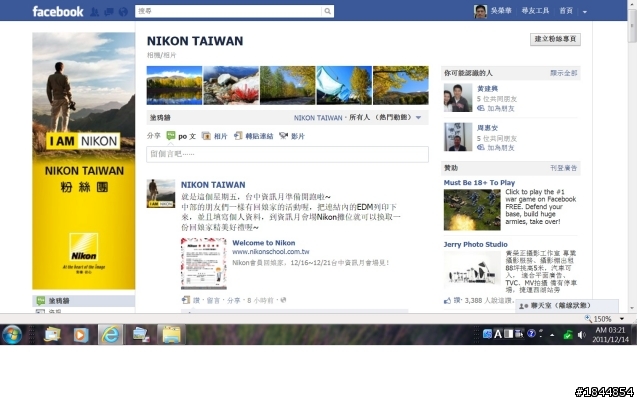Click the war game ad image
This screenshot has width=640, height=400.
[x=472, y=210]
